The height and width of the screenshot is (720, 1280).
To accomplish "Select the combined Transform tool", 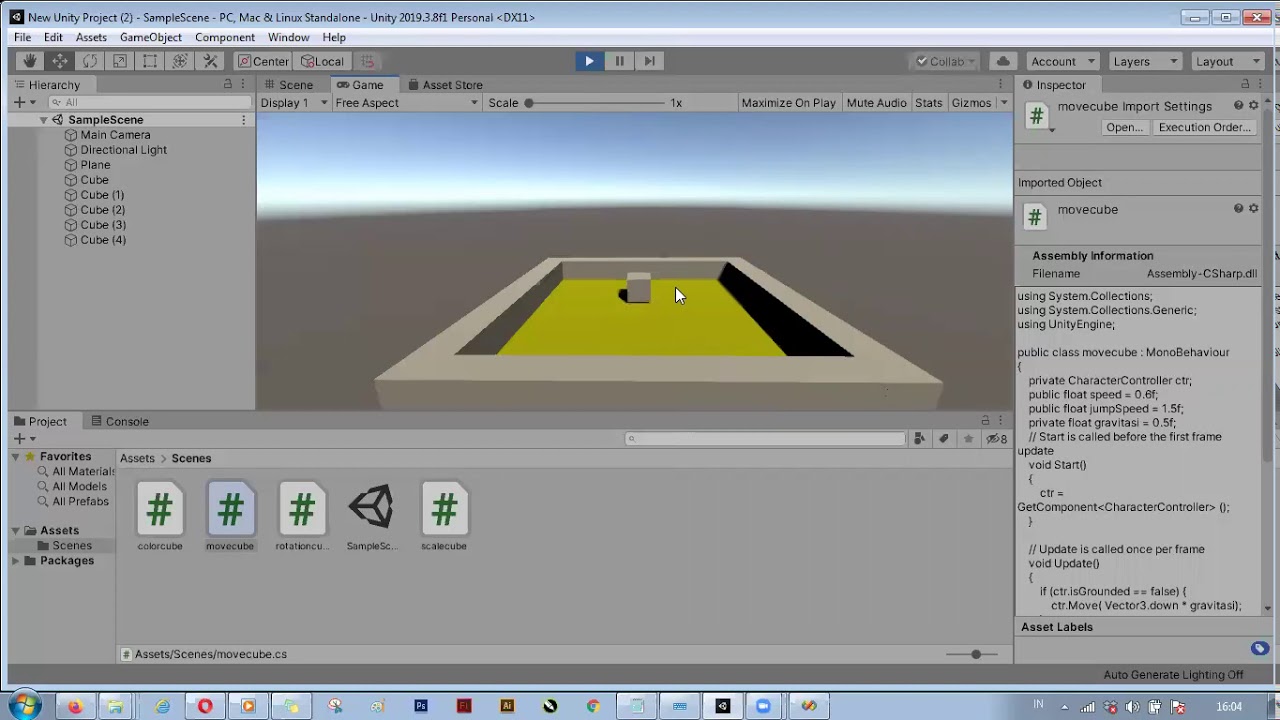I will pyautogui.click(x=180, y=61).
